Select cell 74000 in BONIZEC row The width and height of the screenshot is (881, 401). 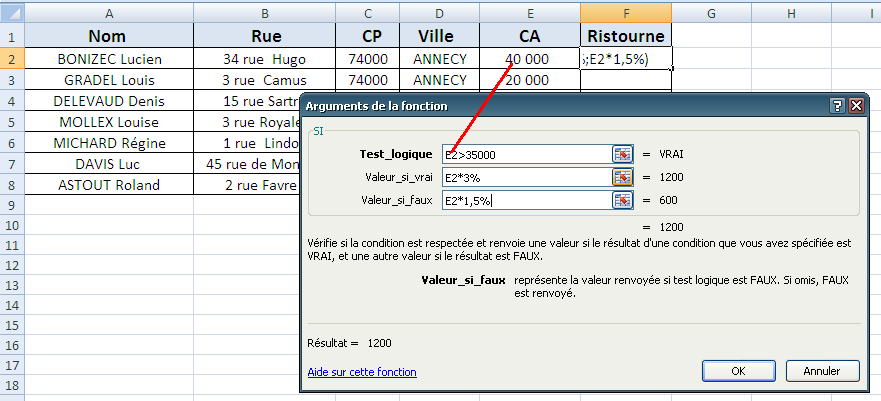[367, 59]
